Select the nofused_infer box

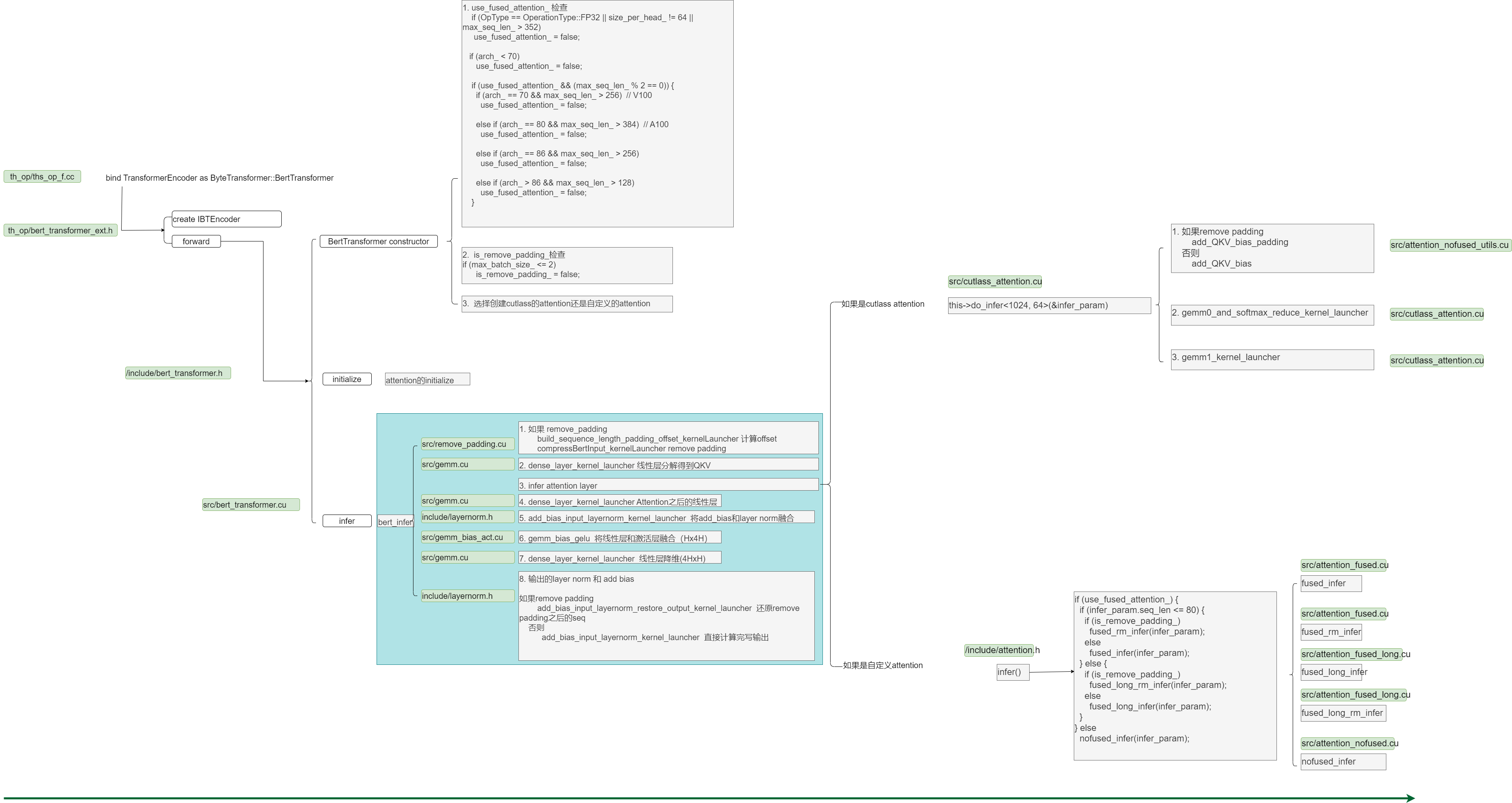pyautogui.click(x=1343, y=761)
